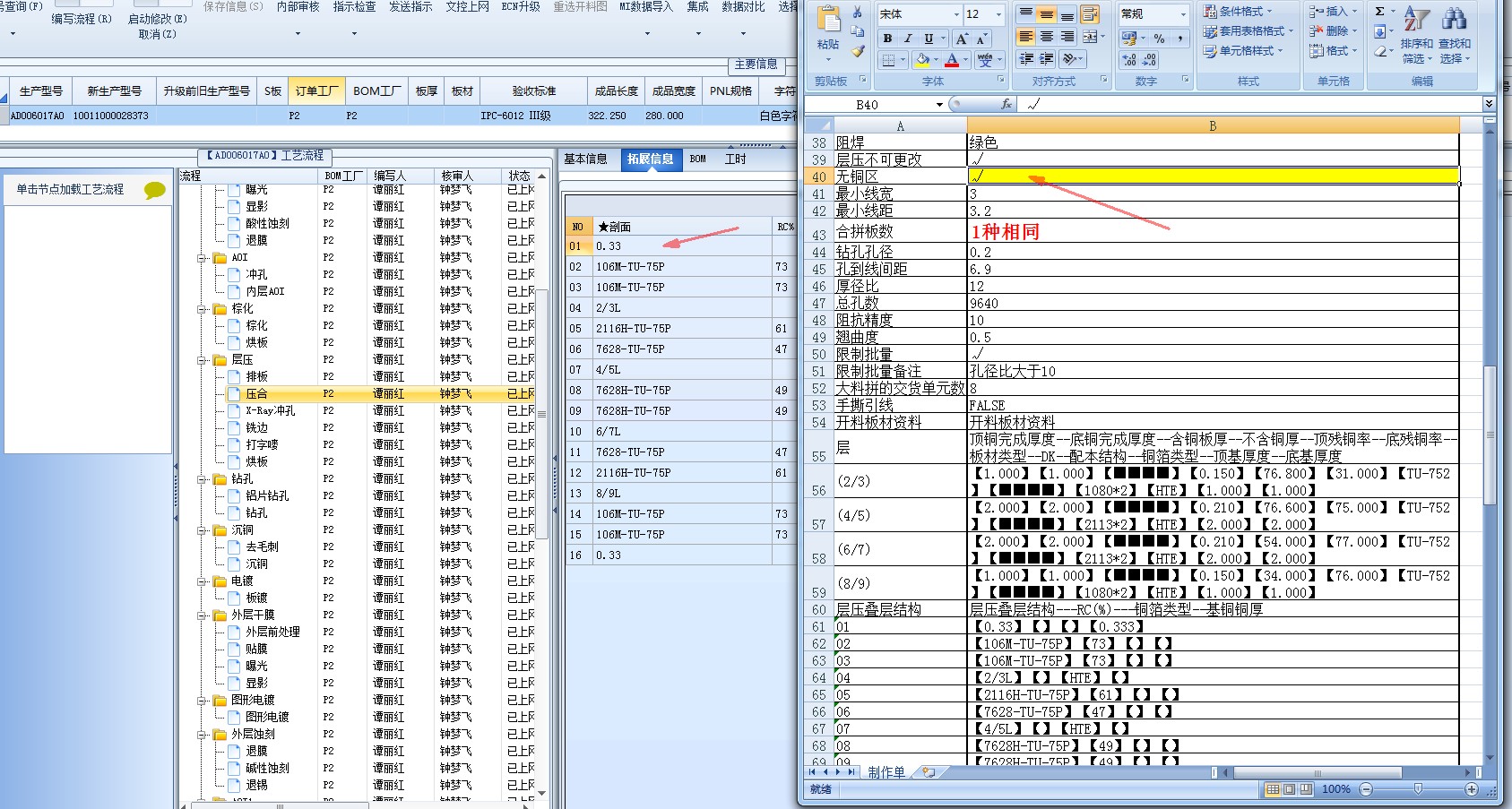Click the red Font Color swatch
Image resolution: width=1512 pixels, height=809 pixels.
point(952,60)
